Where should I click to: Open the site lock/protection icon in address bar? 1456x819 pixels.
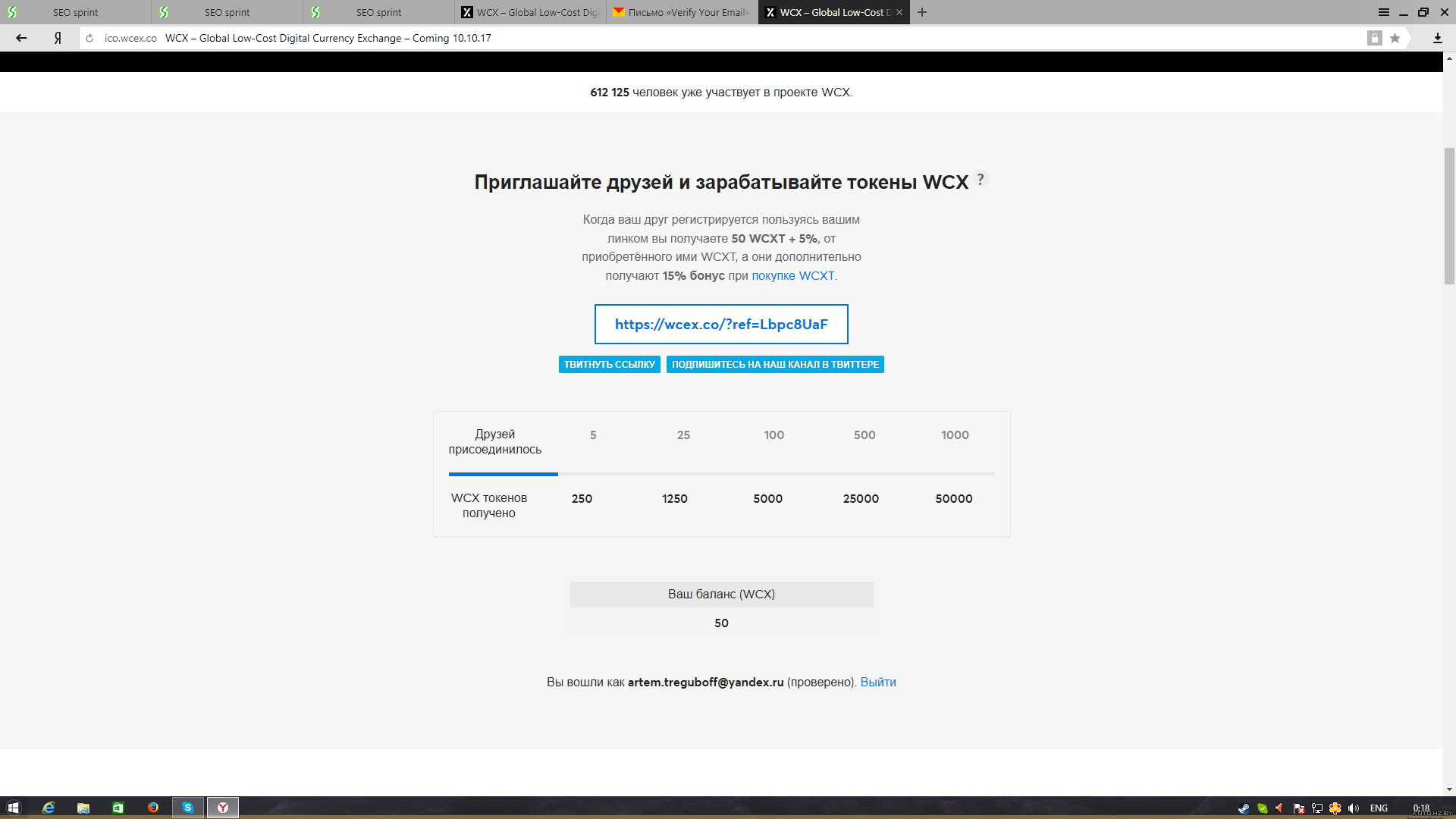pyautogui.click(x=1374, y=38)
